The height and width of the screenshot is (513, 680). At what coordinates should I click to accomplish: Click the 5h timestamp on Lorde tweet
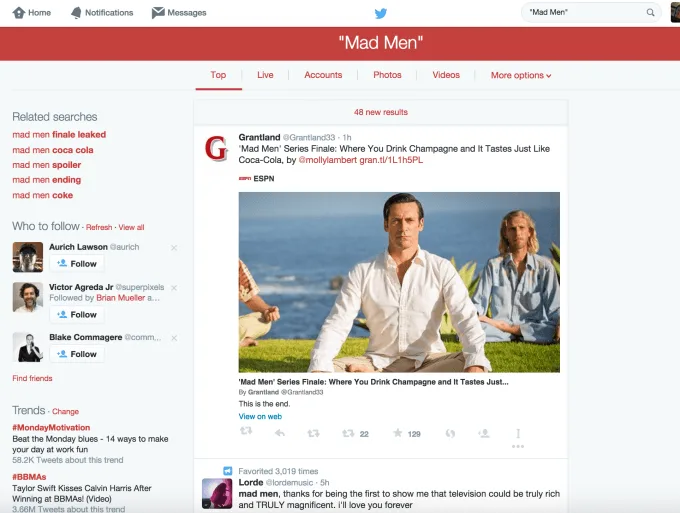[x=325, y=483]
